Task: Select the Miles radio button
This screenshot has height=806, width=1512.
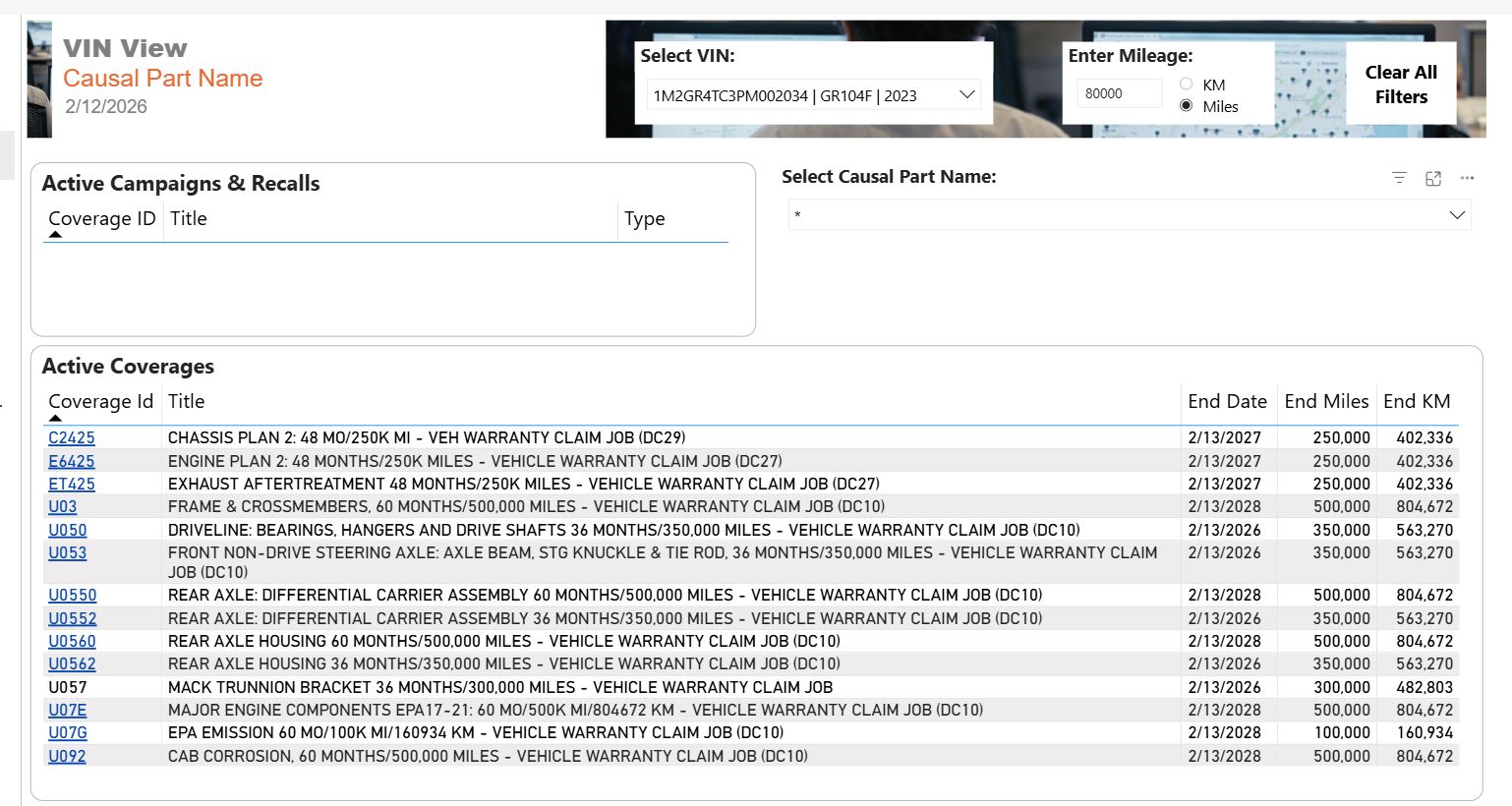Action: coord(1186,106)
